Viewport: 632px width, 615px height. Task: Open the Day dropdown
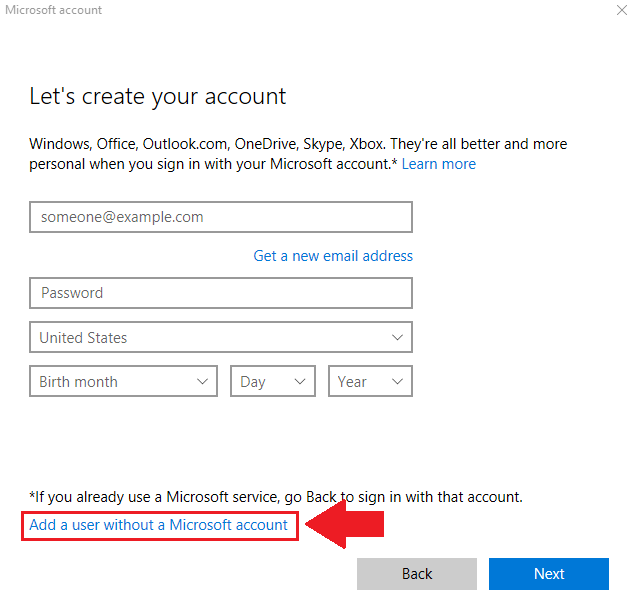click(273, 381)
